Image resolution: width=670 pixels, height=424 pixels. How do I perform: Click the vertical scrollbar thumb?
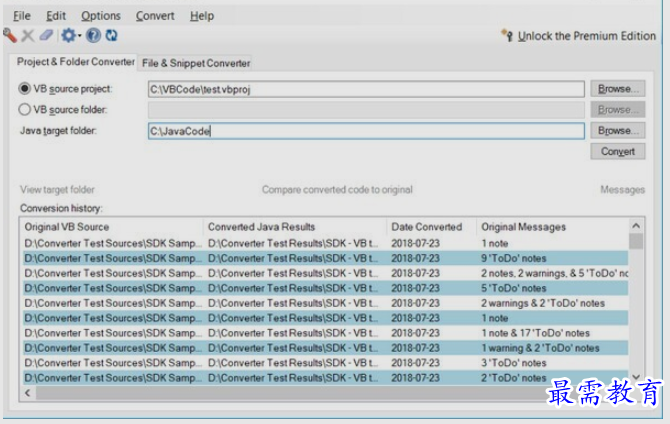point(636,241)
